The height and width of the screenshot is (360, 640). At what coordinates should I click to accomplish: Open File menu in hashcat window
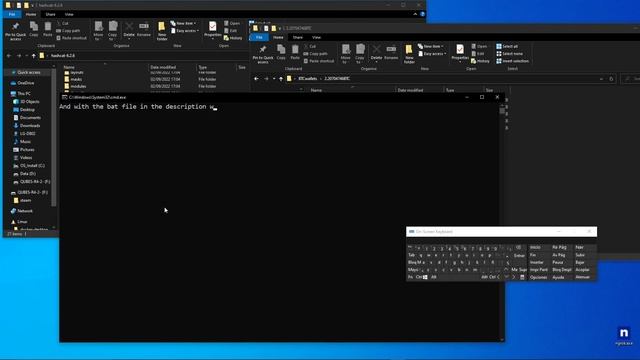(x=12, y=14)
